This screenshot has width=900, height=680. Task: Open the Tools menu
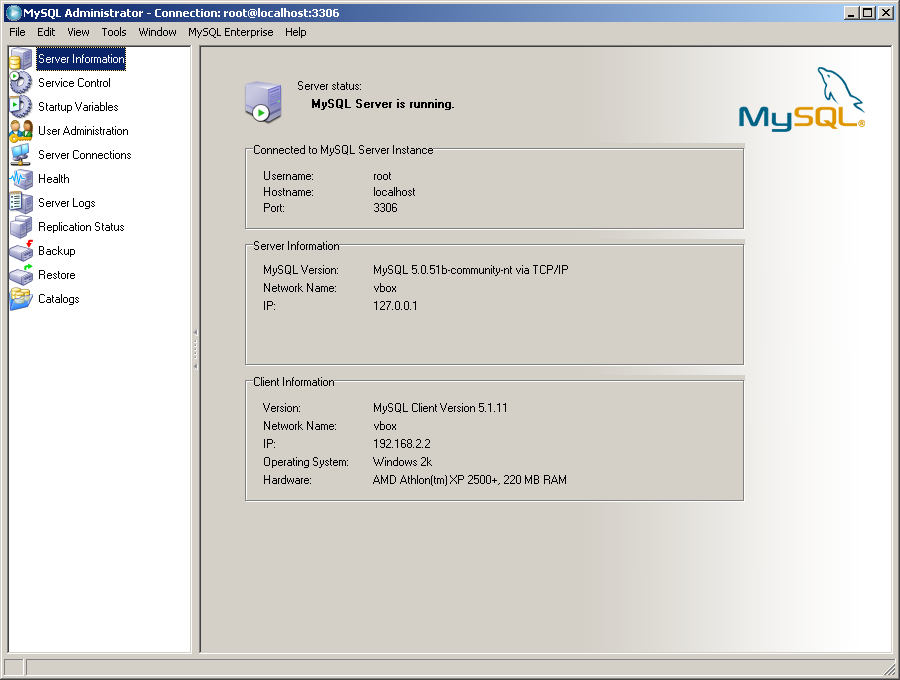[x=114, y=32]
